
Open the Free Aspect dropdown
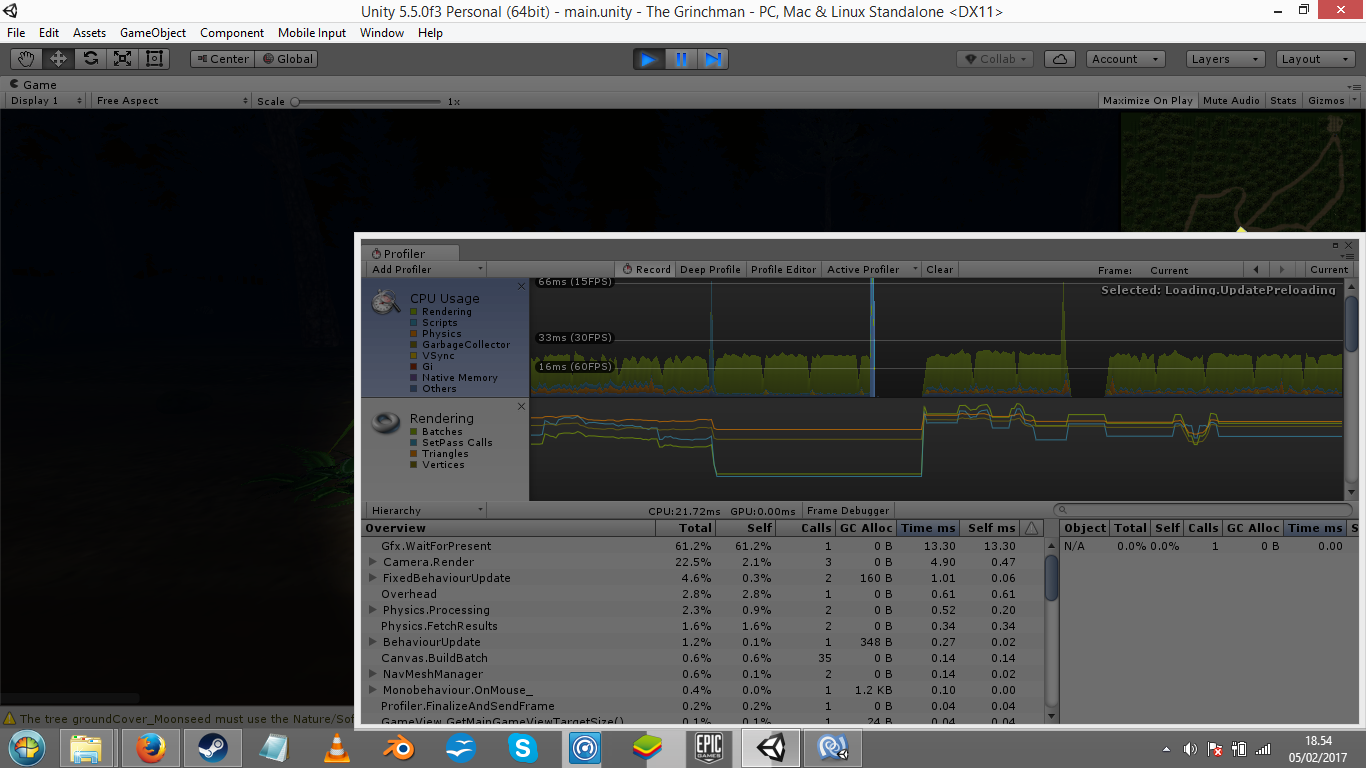click(171, 101)
